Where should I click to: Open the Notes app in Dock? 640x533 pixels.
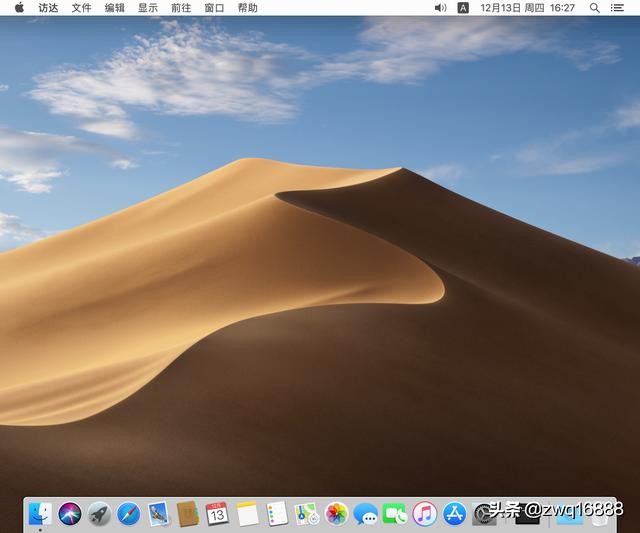(x=247, y=514)
